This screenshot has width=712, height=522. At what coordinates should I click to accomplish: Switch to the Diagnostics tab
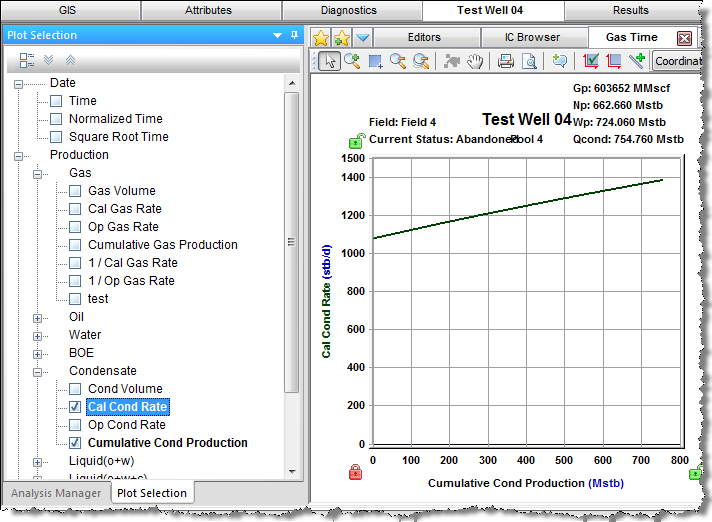point(349,10)
